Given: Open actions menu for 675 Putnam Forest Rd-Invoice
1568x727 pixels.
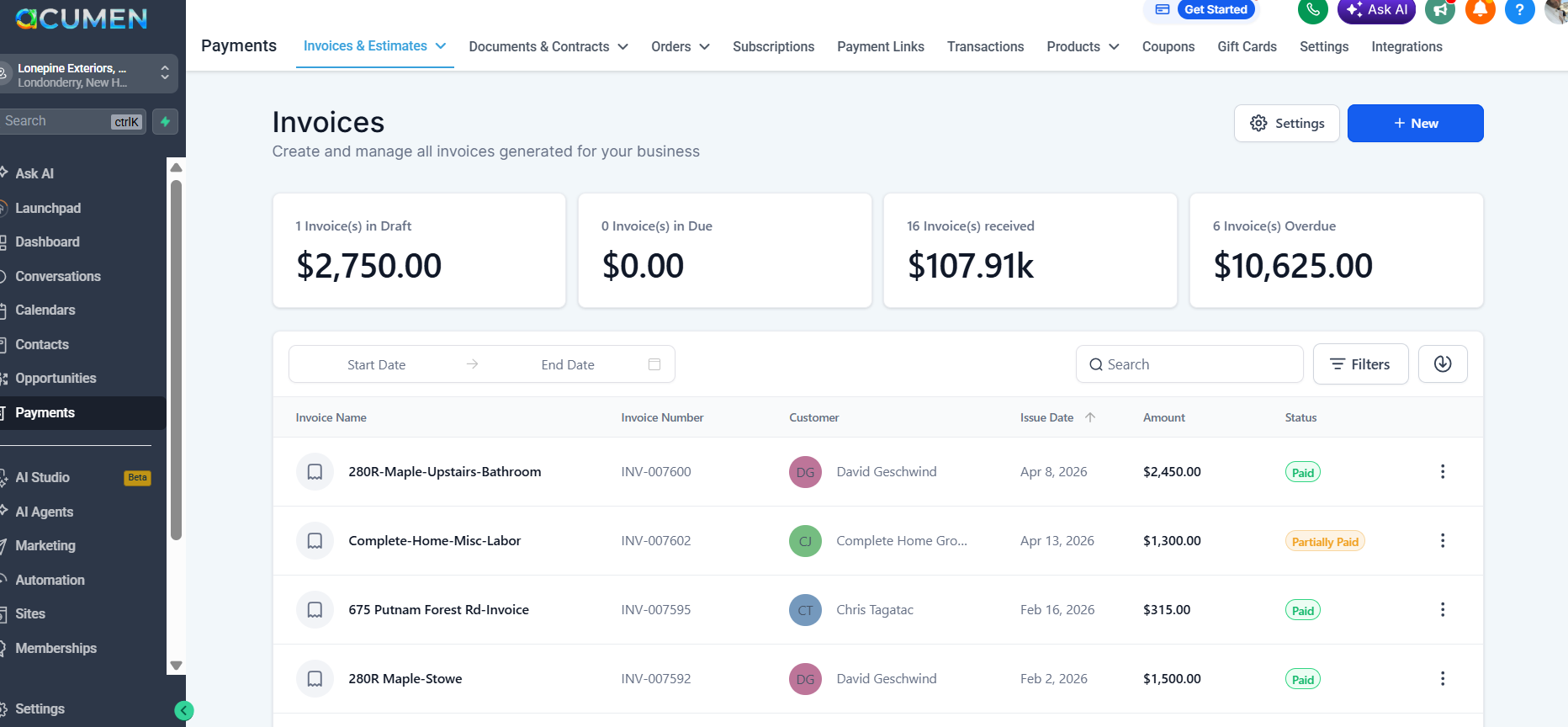Looking at the screenshot, I should [x=1443, y=610].
